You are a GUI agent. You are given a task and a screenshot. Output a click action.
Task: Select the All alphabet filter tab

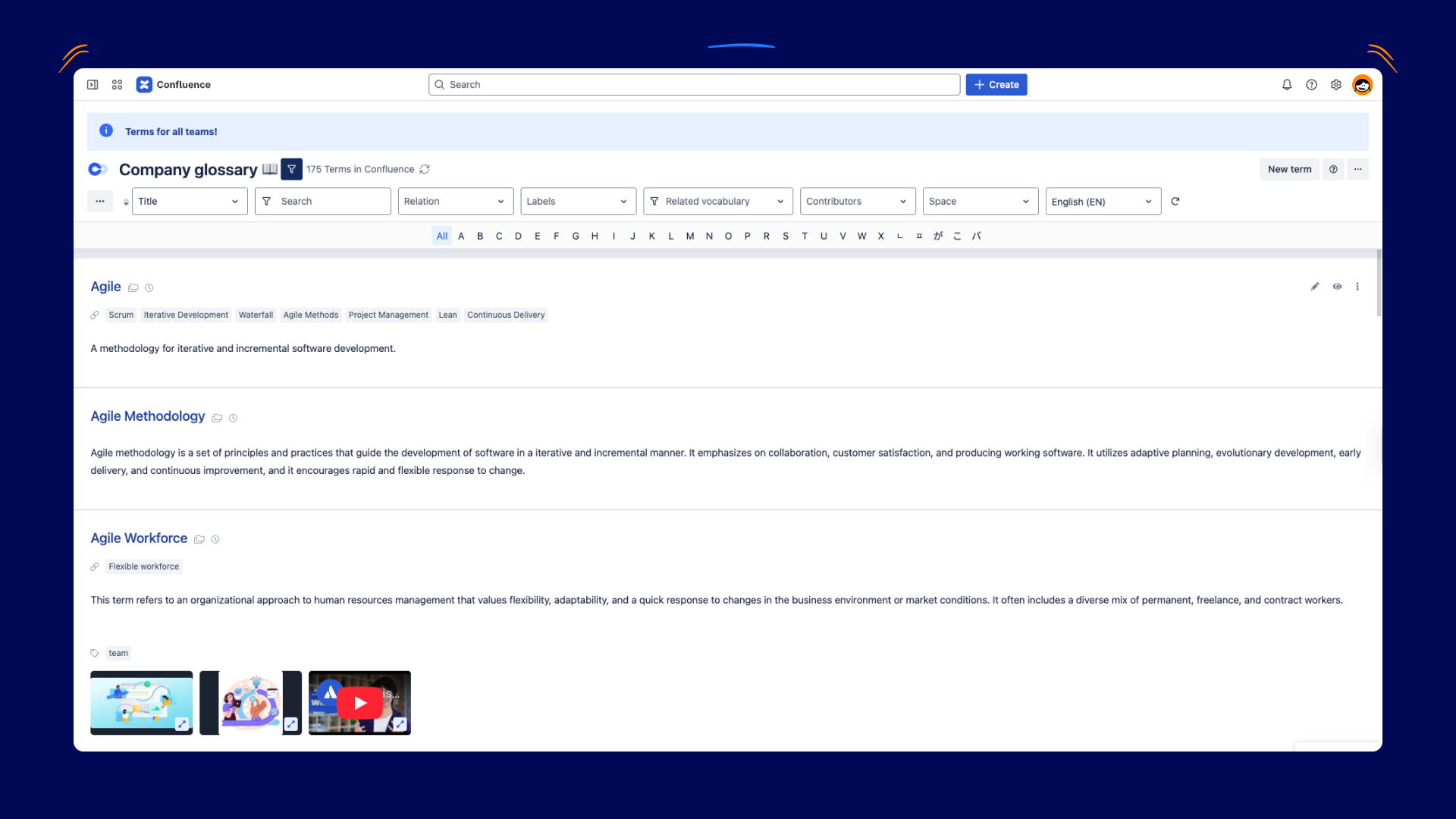point(442,236)
